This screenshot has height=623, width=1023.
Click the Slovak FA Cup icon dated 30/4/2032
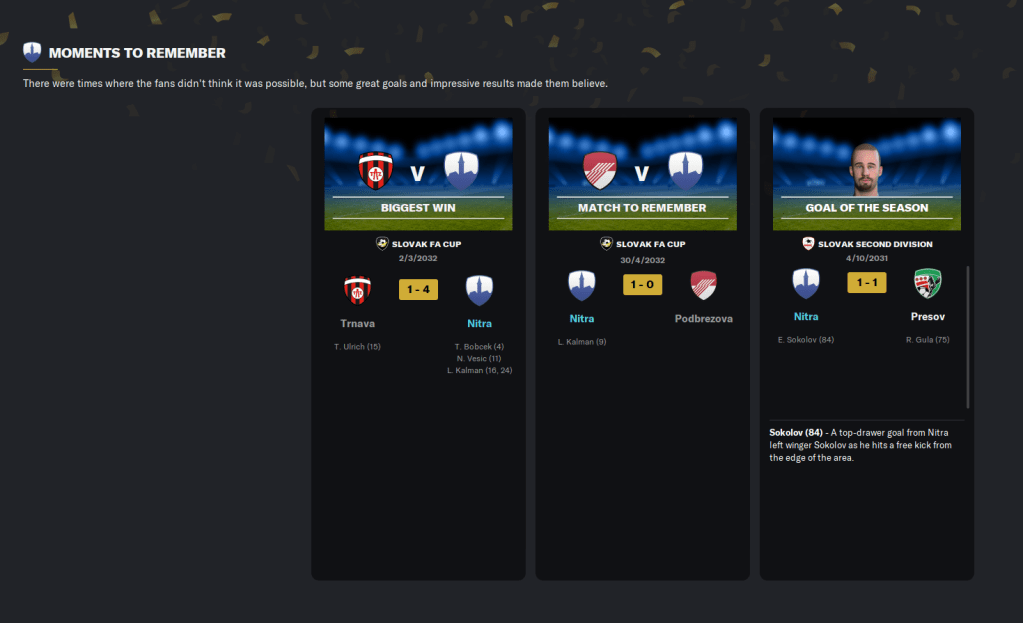click(x=606, y=243)
